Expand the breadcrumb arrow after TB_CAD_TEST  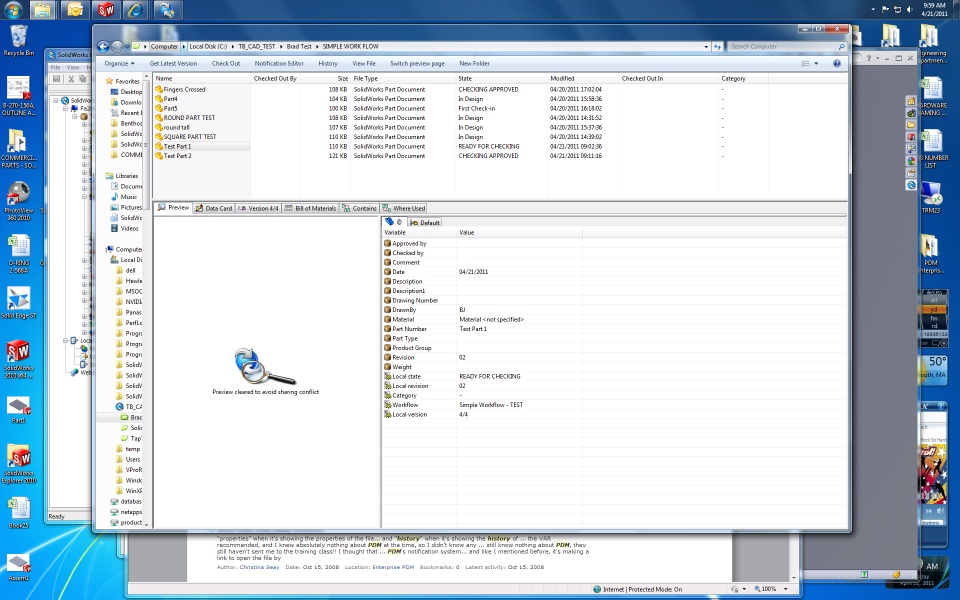[280, 47]
